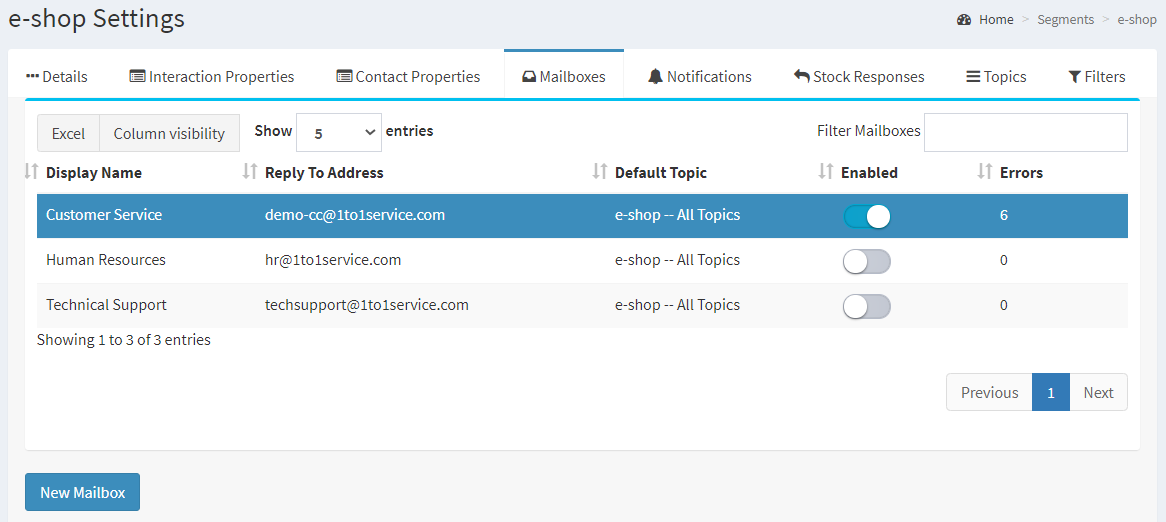Image resolution: width=1166 pixels, height=522 pixels.
Task: Sort by Display Name arrows icon
Action: coord(30,172)
